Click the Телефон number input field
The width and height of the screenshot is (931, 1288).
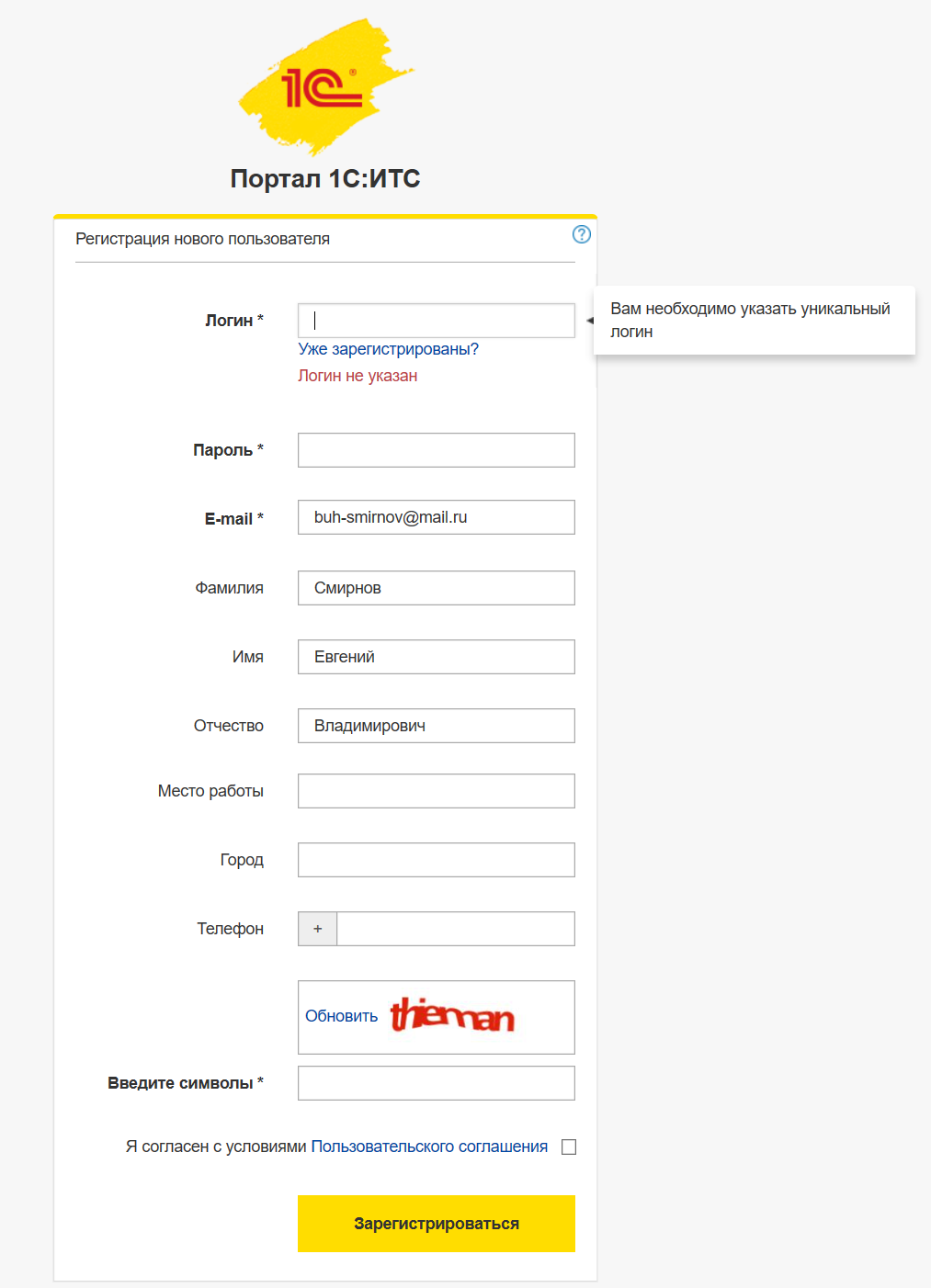click(x=456, y=929)
